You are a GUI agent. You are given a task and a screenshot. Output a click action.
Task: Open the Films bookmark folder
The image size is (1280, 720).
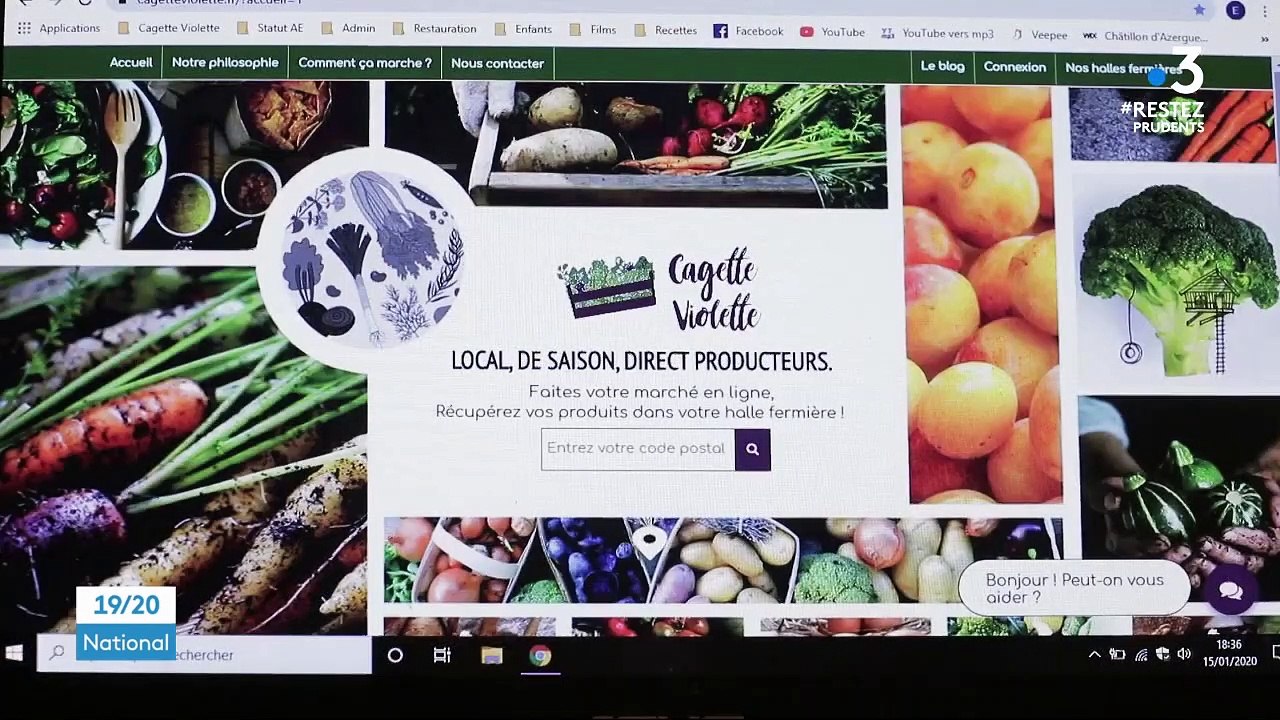pos(593,30)
